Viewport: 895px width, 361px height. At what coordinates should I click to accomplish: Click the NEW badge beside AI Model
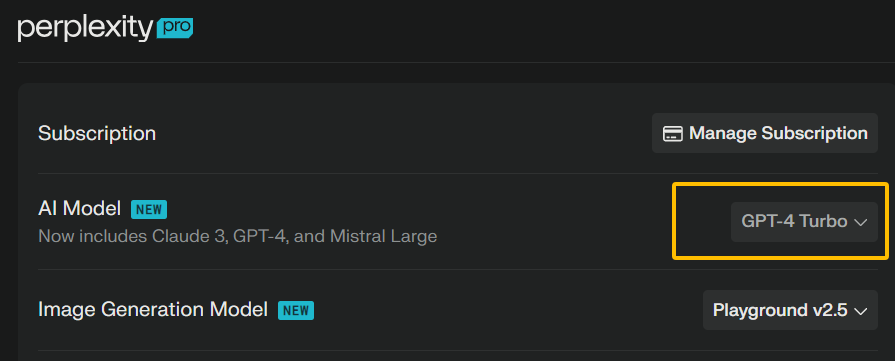tap(149, 210)
